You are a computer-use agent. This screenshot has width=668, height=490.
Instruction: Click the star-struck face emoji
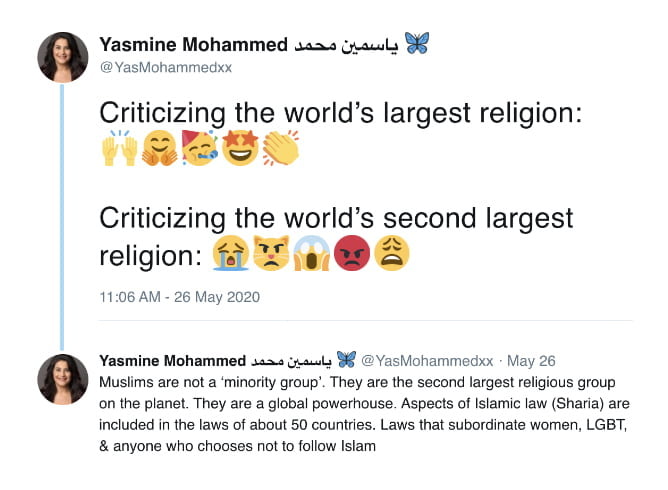point(240,151)
